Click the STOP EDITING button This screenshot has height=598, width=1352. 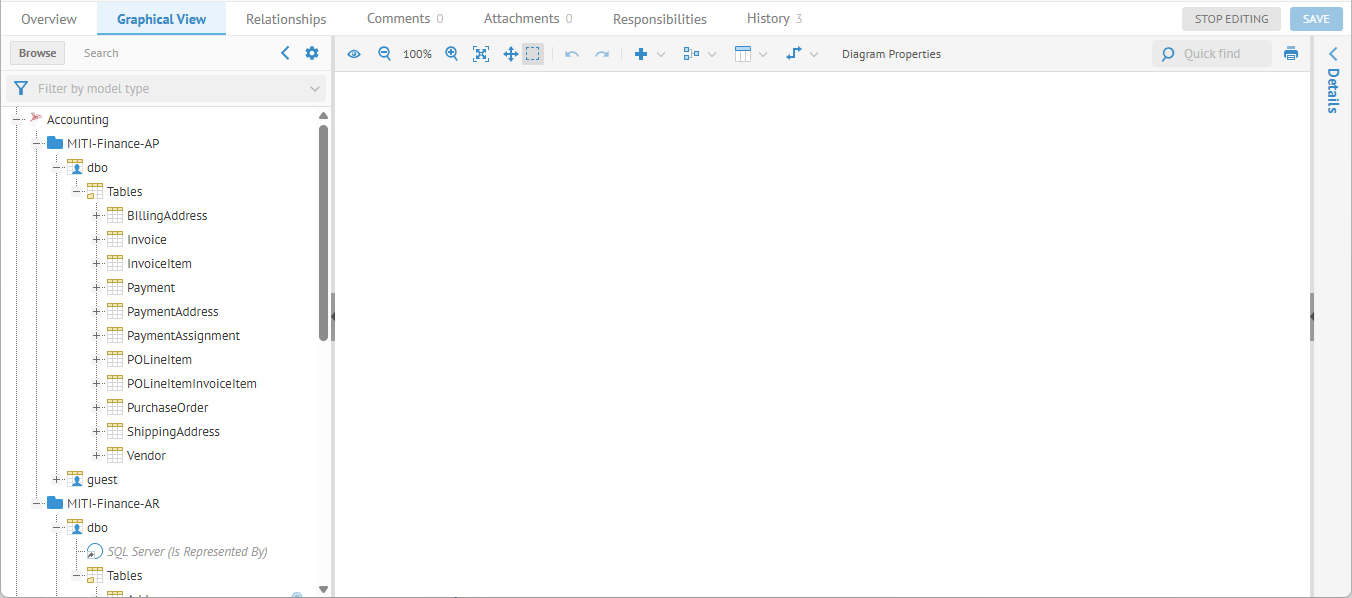tap(1231, 19)
